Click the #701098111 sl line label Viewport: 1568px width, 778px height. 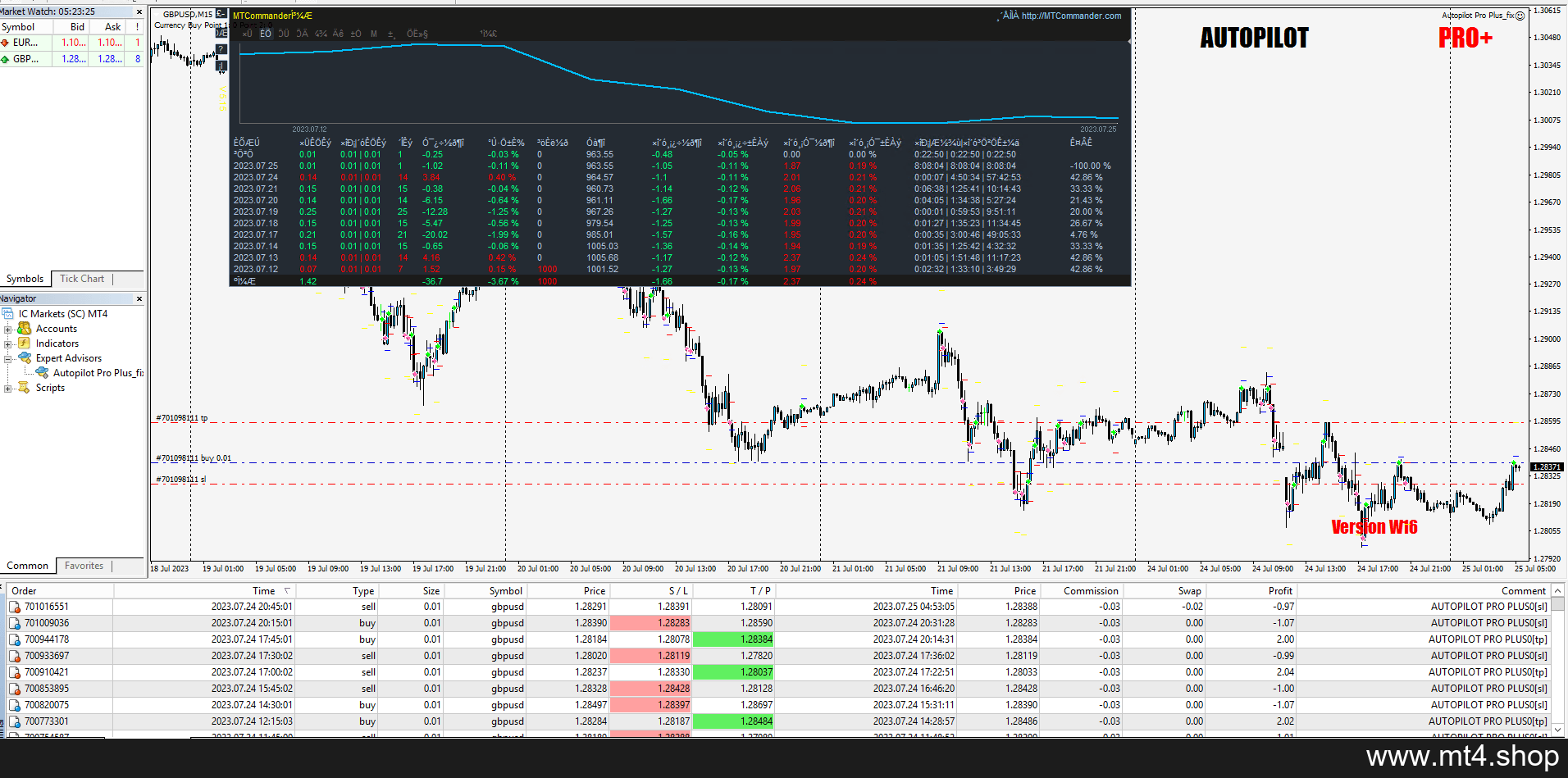pos(181,480)
